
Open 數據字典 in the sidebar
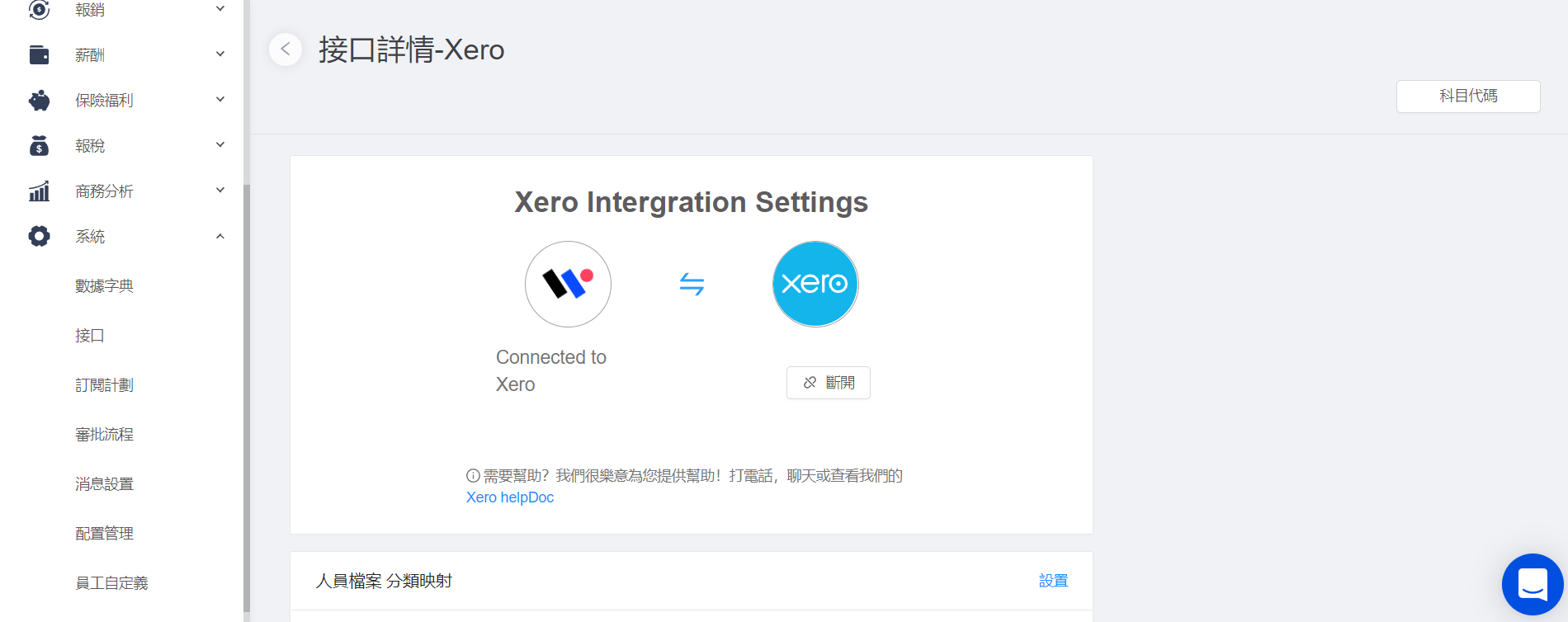(104, 286)
